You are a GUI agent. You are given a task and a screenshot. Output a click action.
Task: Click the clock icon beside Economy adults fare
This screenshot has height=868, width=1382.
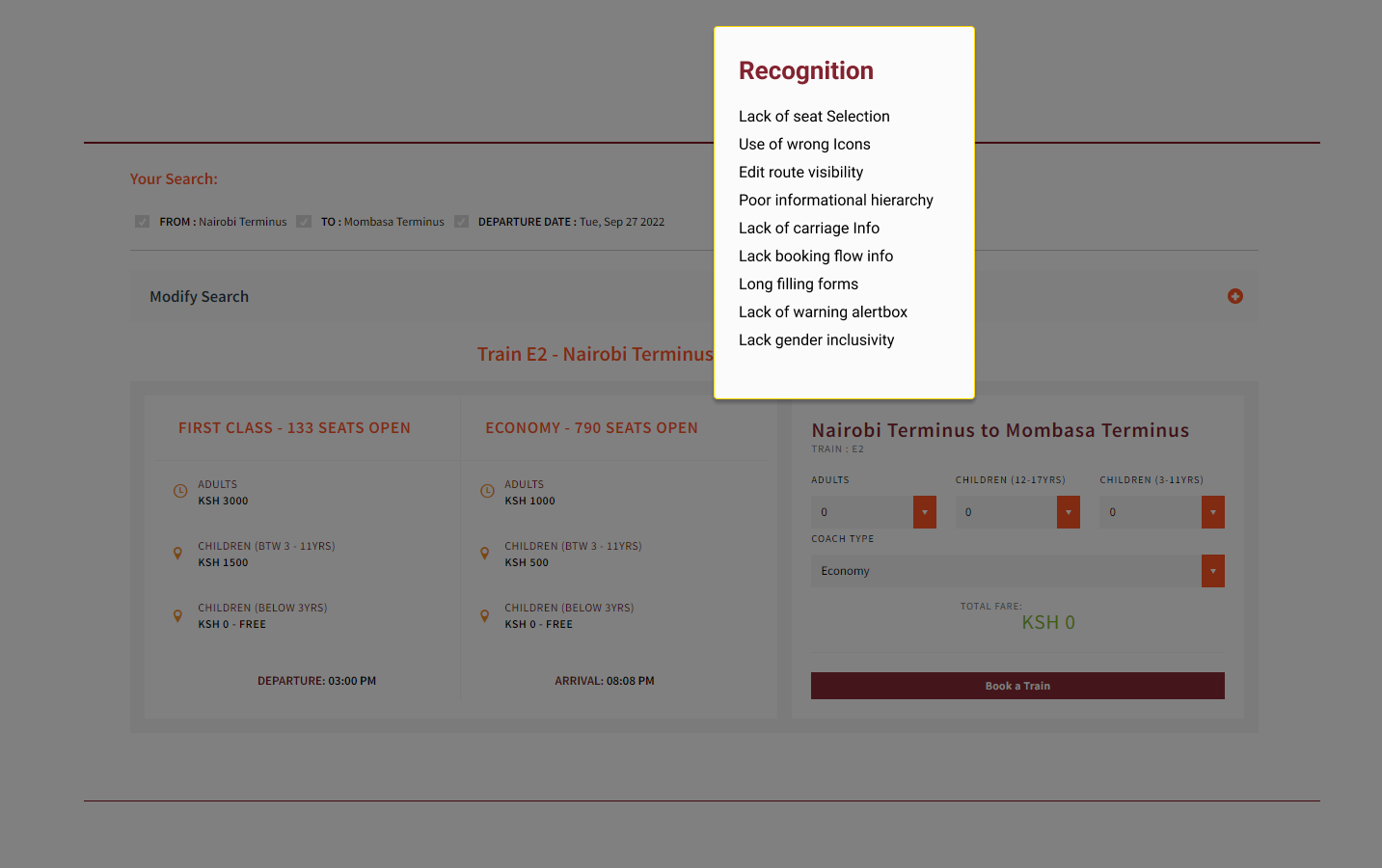coord(487,492)
